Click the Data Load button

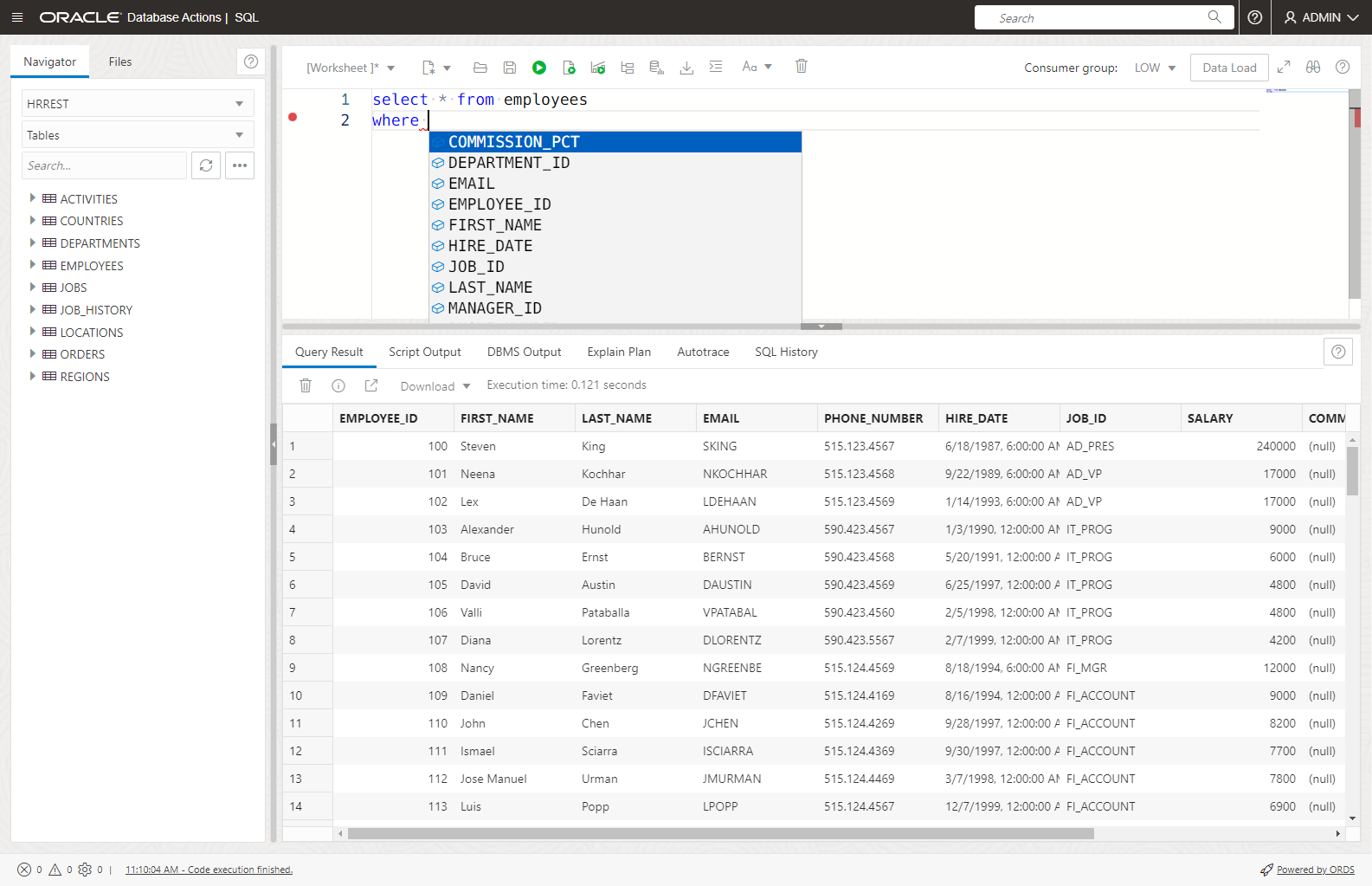coord(1228,68)
